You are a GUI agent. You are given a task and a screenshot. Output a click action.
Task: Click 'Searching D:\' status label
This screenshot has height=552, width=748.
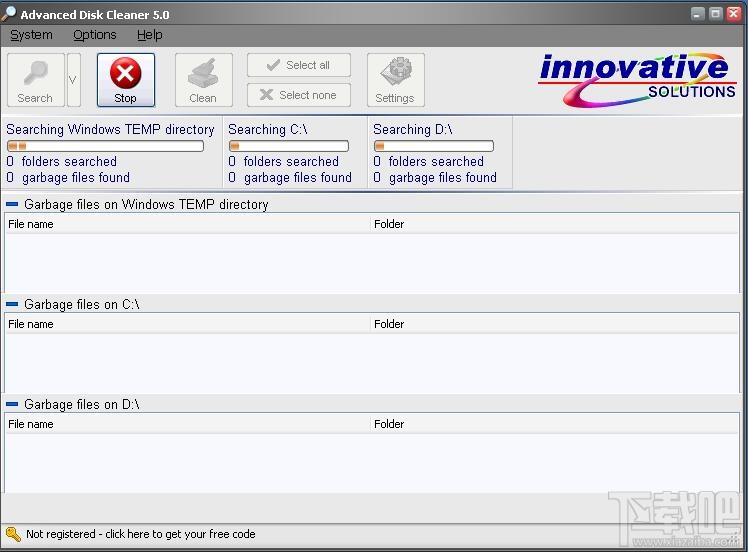[x=413, y=129]
